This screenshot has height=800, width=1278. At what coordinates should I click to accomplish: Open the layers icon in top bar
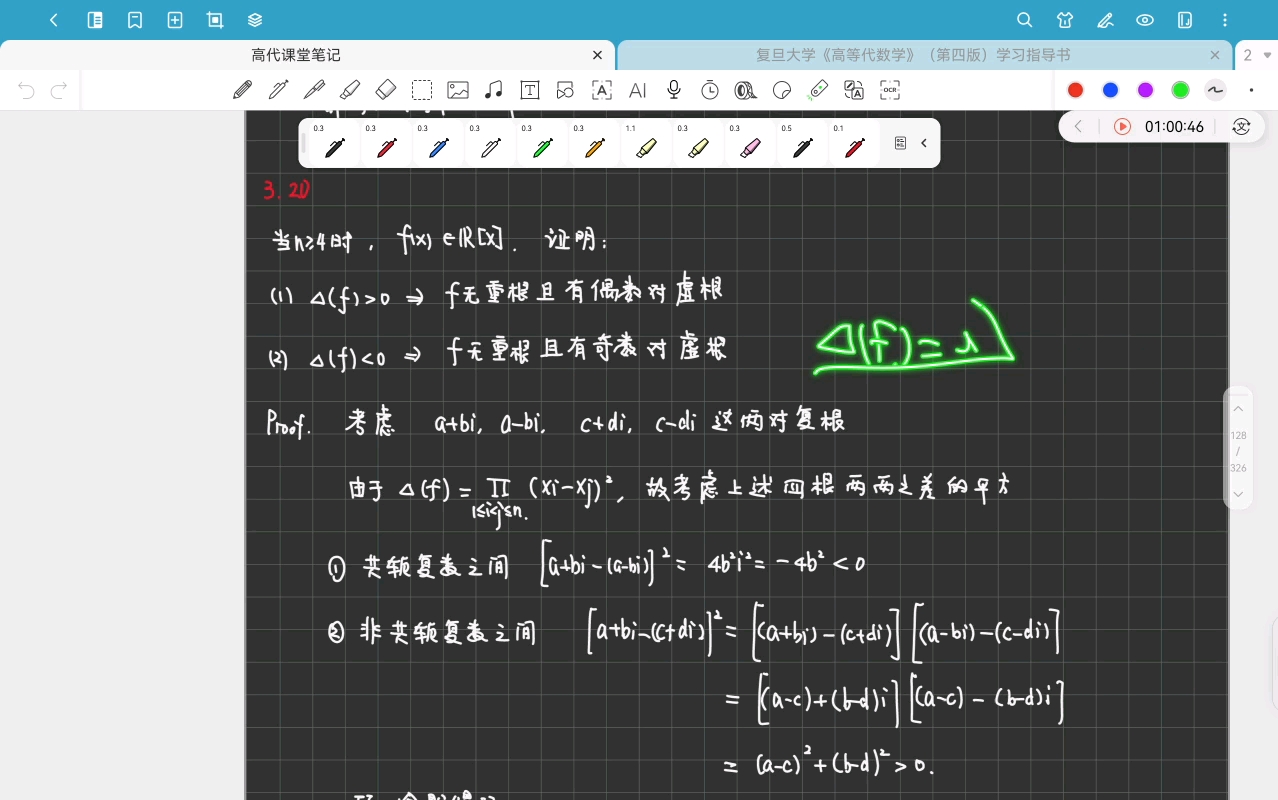pyautogui.click(x=255, y=20)
